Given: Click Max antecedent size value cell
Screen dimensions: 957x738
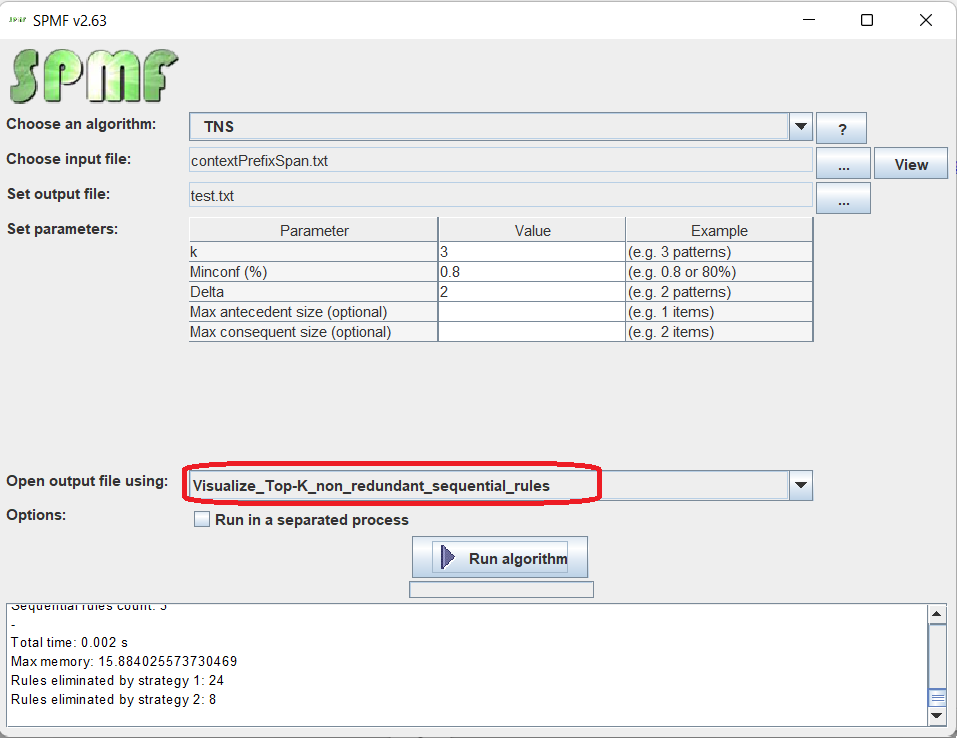Looking at the screenshot, I should pos(531,312).
